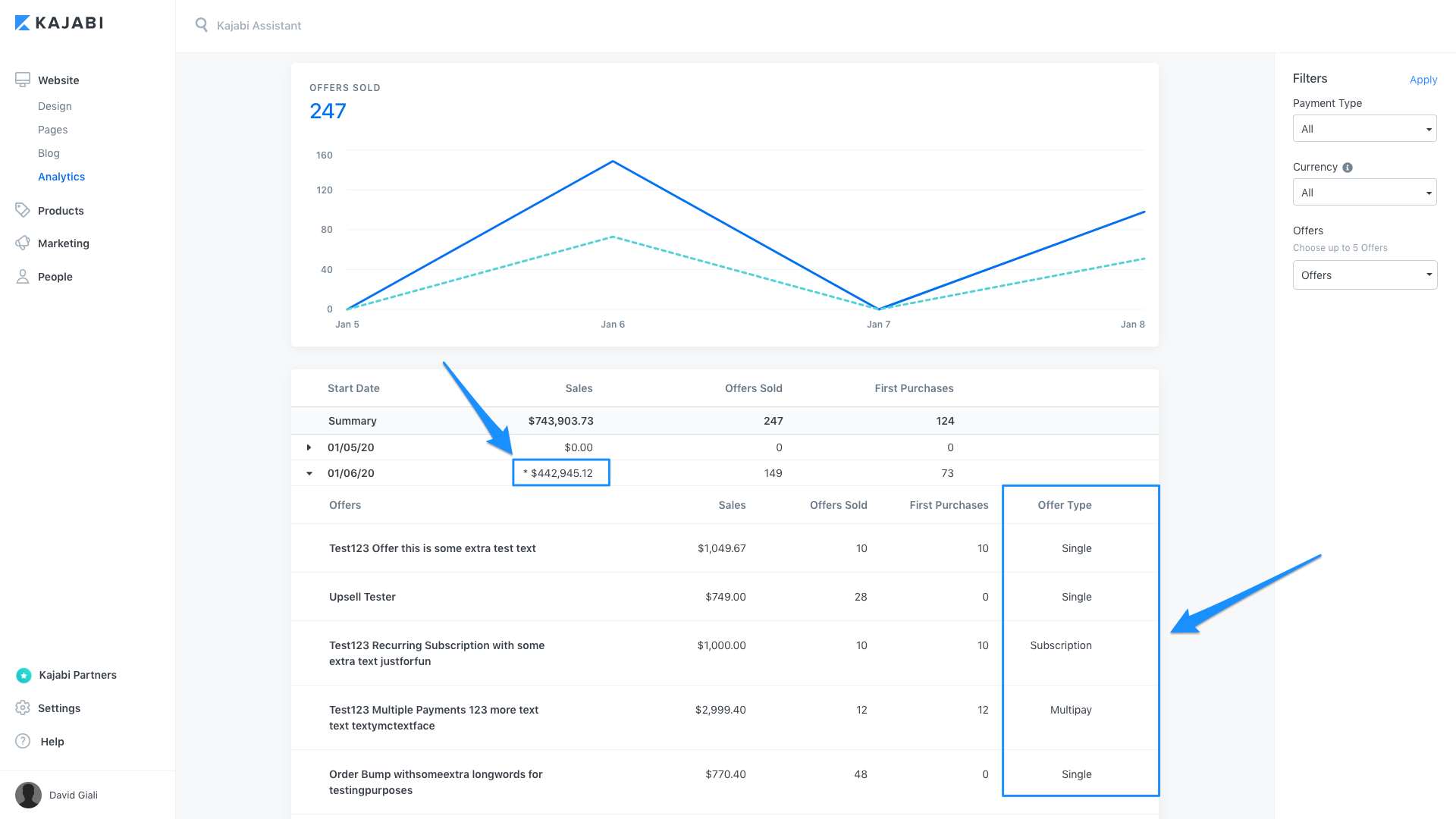Open Kajabi Partners link
The image size is (1456, 819).
78,675
